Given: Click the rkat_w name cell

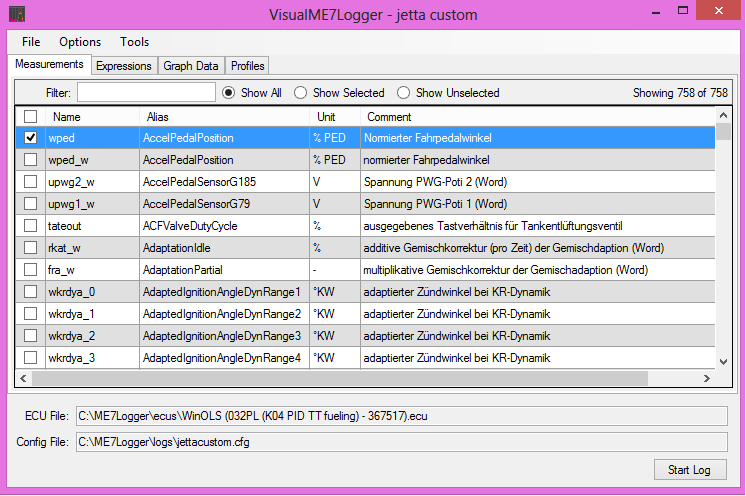Looking at the screenshot, I should [92, 248].
